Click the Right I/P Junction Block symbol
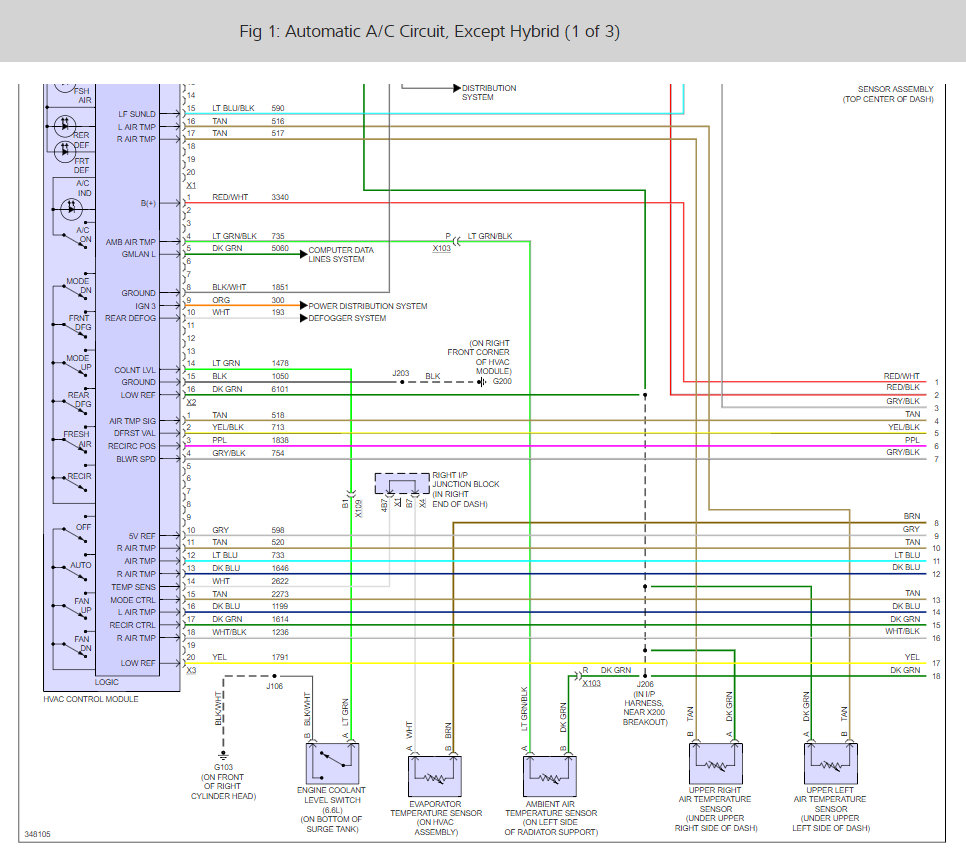 (x=402, y=484)
